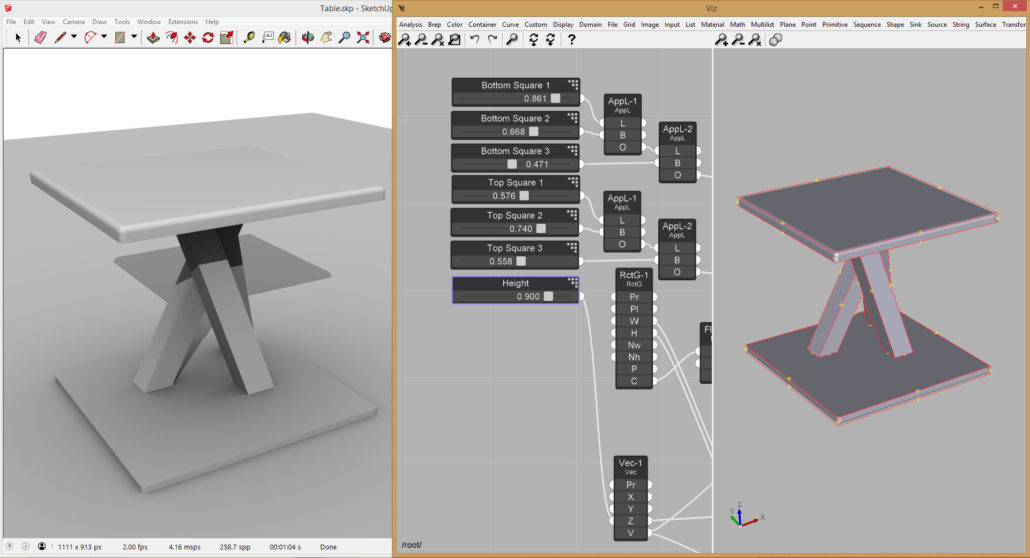Screen dimensions: 1030x558
Task: Choose the Paint Bucket tool
Action: (x=284, y=38)
